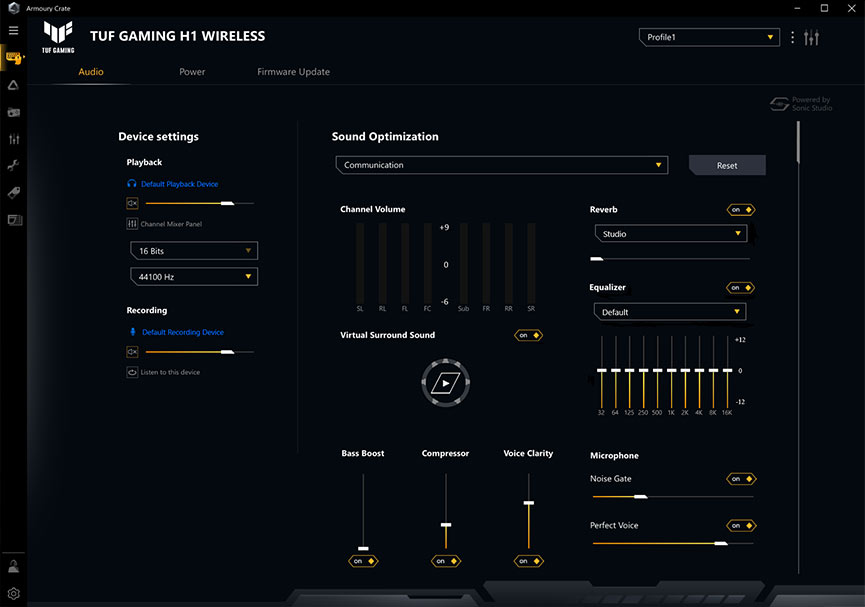Open the Game Library icon in the sidebar
Screen dimensions: 865x607
click(x=13, y=113)
